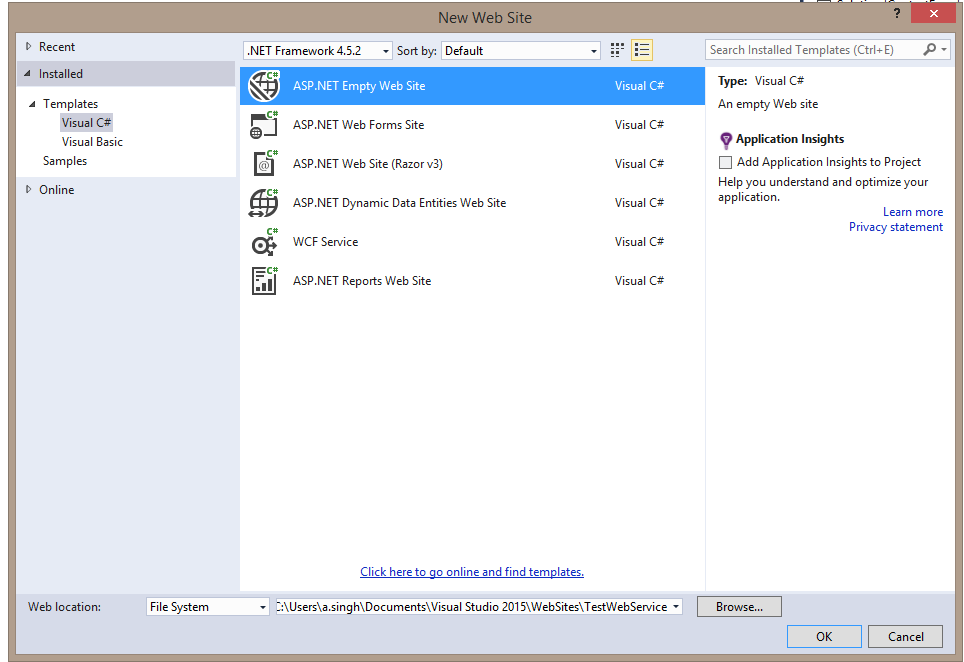Select Visual Basic in the templates tree
Viewport: 964px width, 662px height.
pyautogui.click(x=92, y=141)
